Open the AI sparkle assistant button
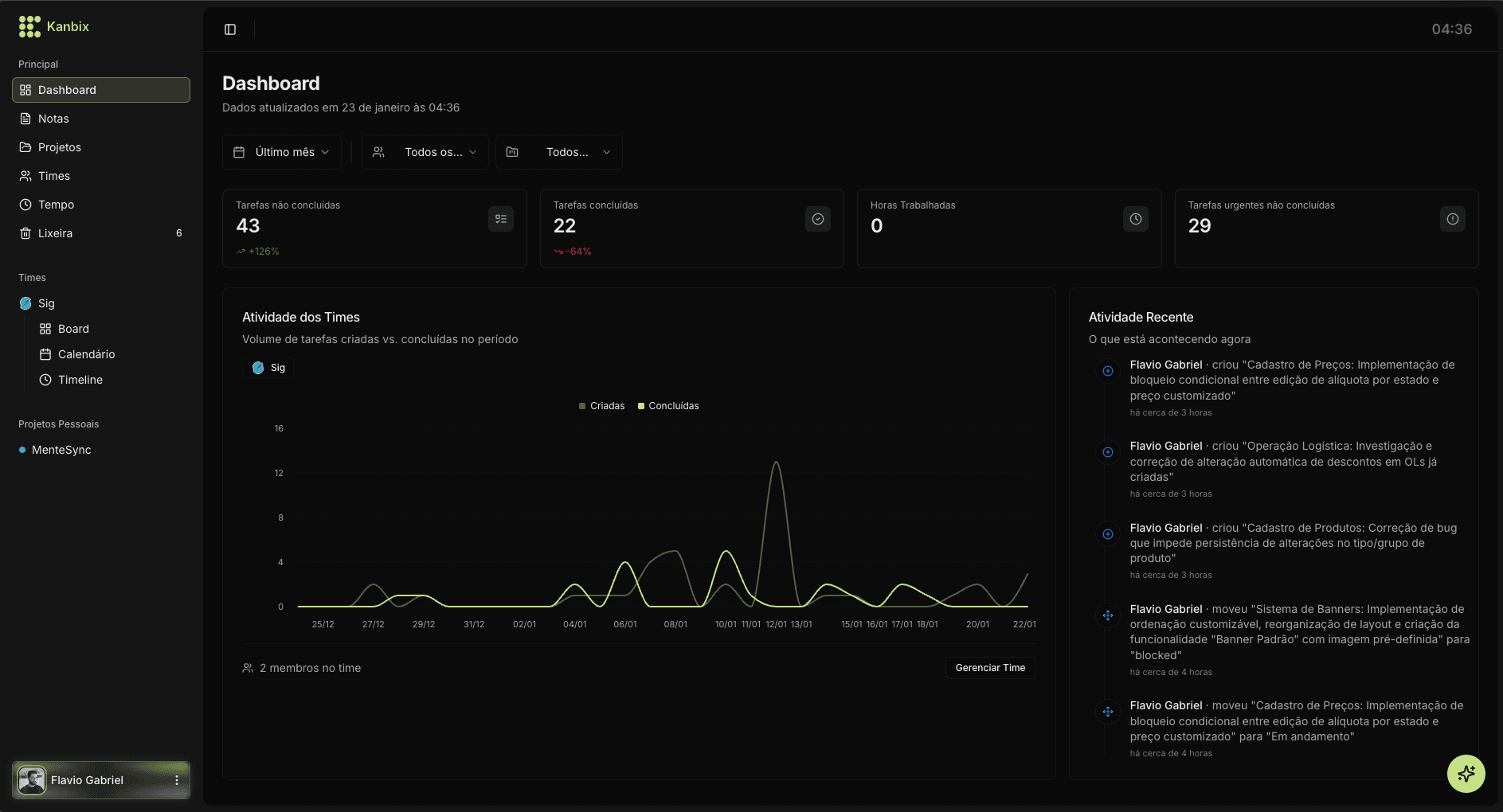This screenshot has height=812, width=1503. (x=1466, y=773)
